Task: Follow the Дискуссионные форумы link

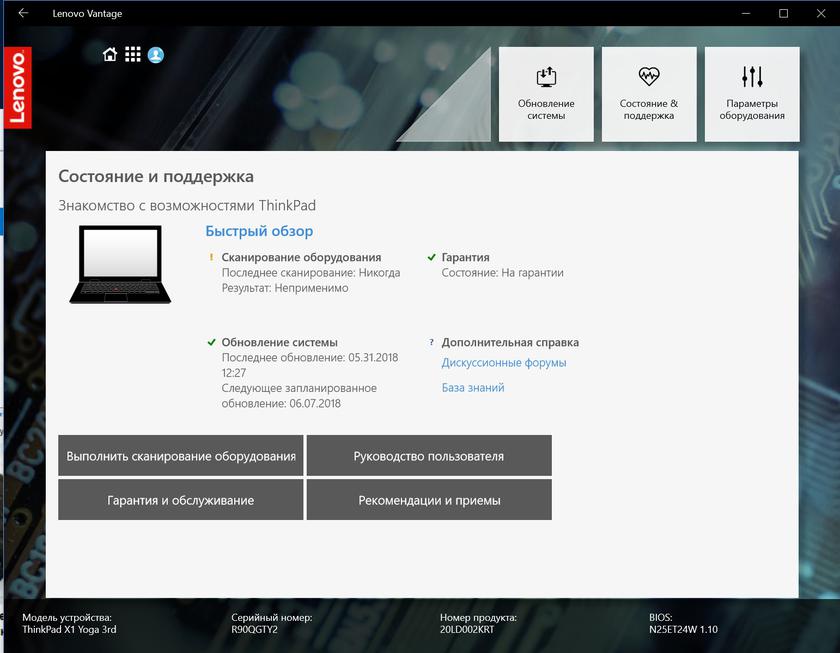Action: pos(504,363)
